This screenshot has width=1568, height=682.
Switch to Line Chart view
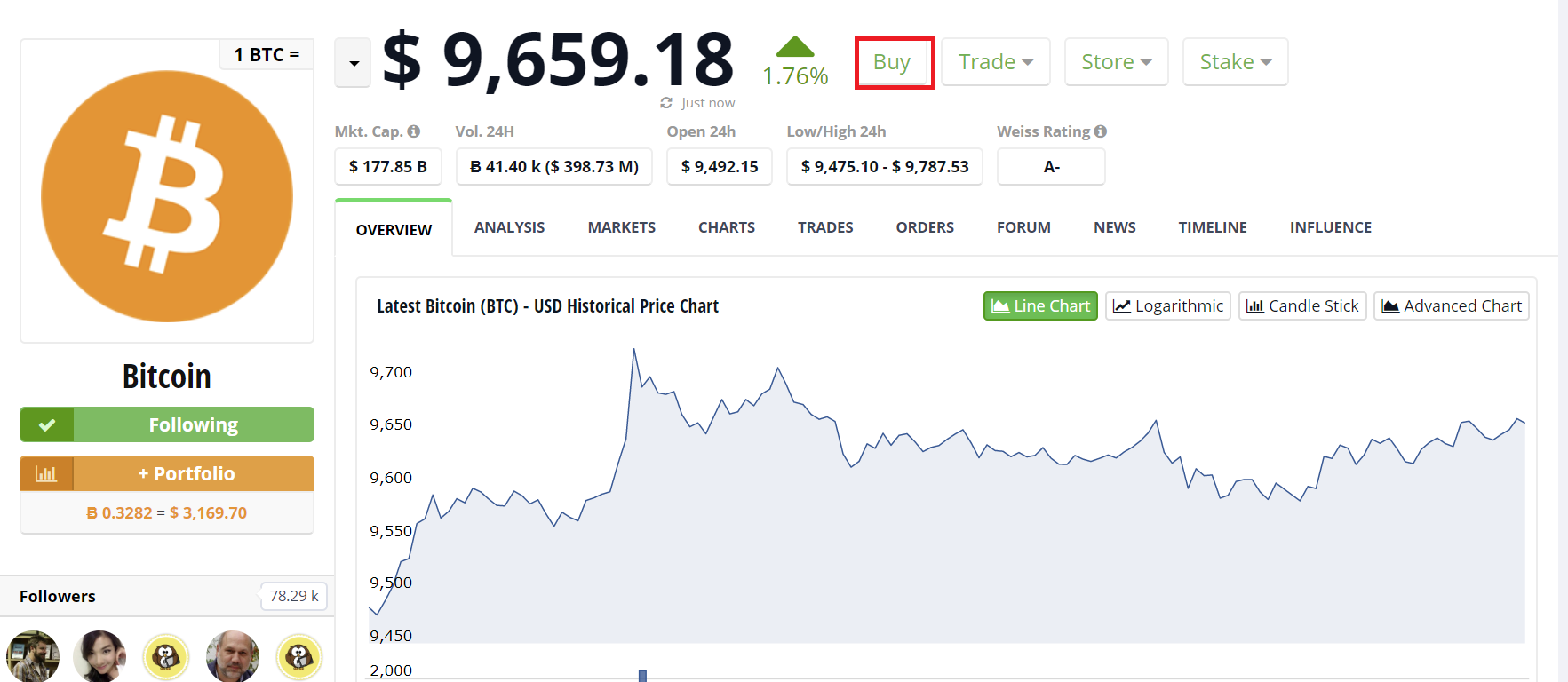(x=1040, y=306)
